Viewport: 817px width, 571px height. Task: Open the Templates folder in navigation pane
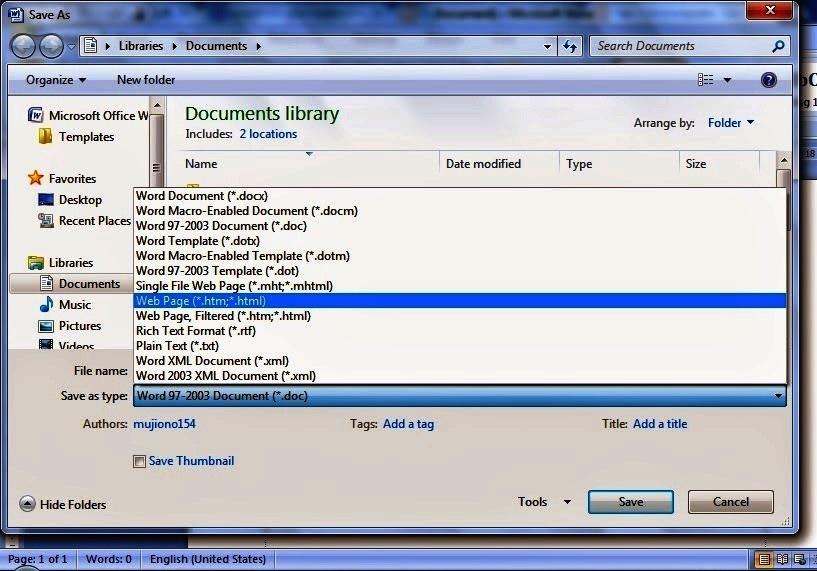click(x=77, y=136)
